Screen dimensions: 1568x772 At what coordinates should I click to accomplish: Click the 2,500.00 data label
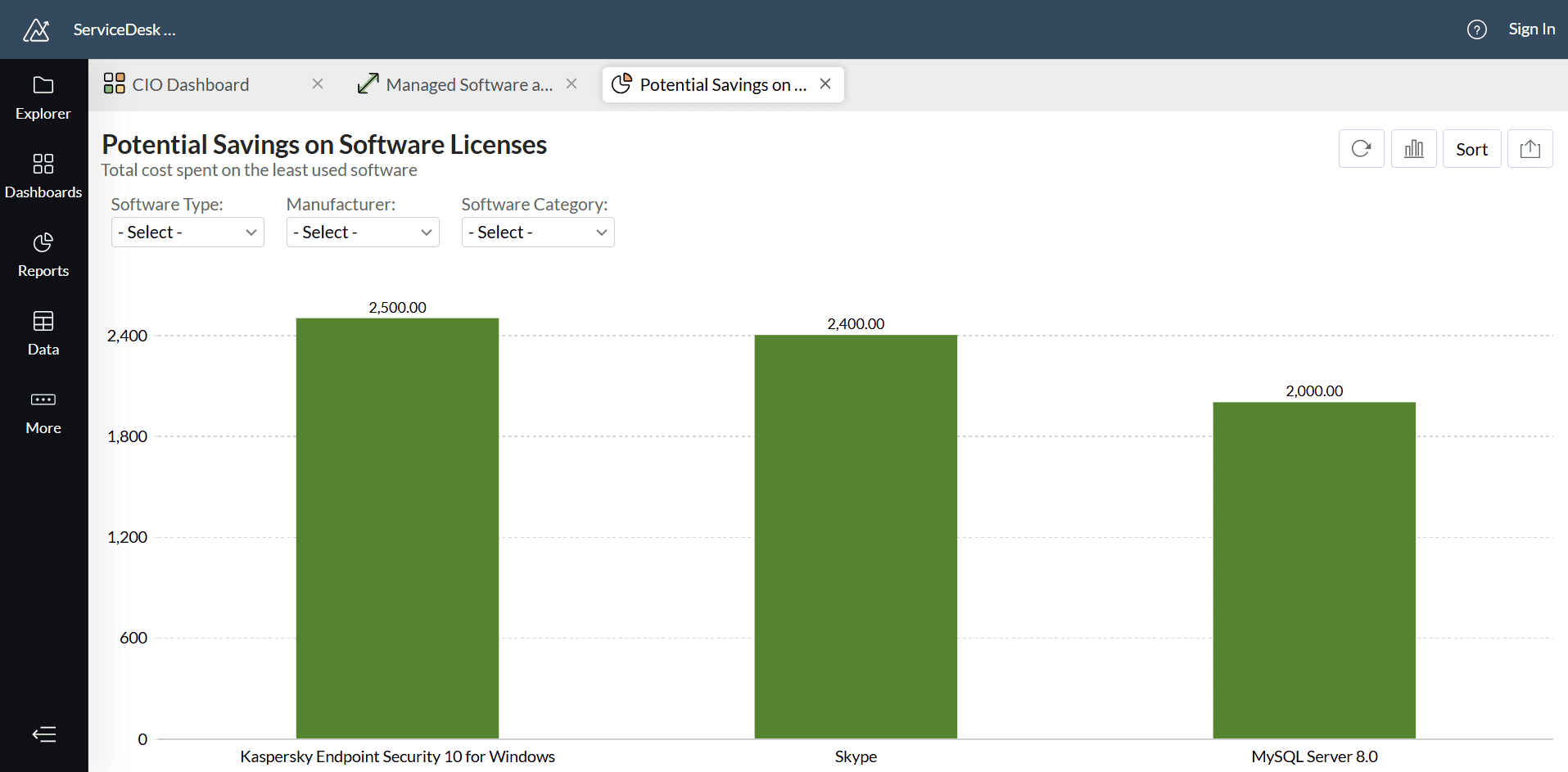pos(397,308)
